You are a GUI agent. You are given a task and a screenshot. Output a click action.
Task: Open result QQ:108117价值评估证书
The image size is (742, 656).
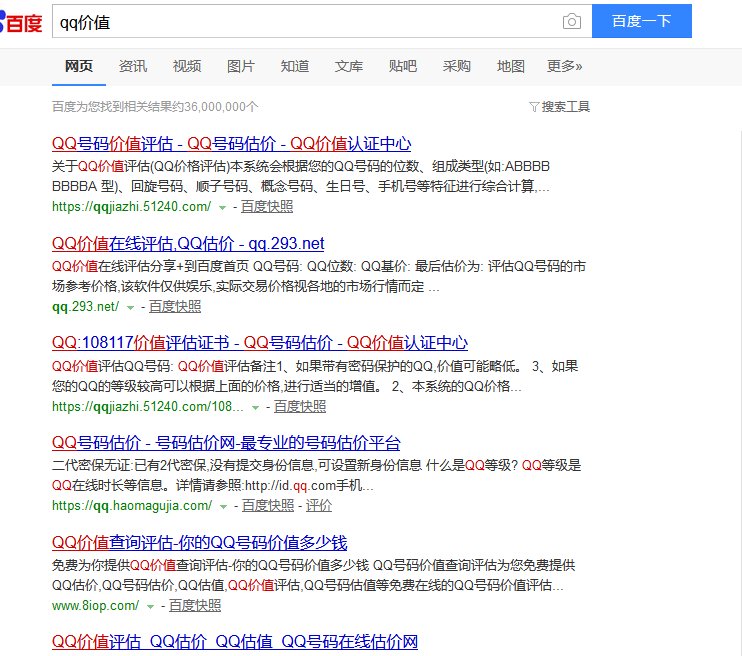[x=260, y=343]
